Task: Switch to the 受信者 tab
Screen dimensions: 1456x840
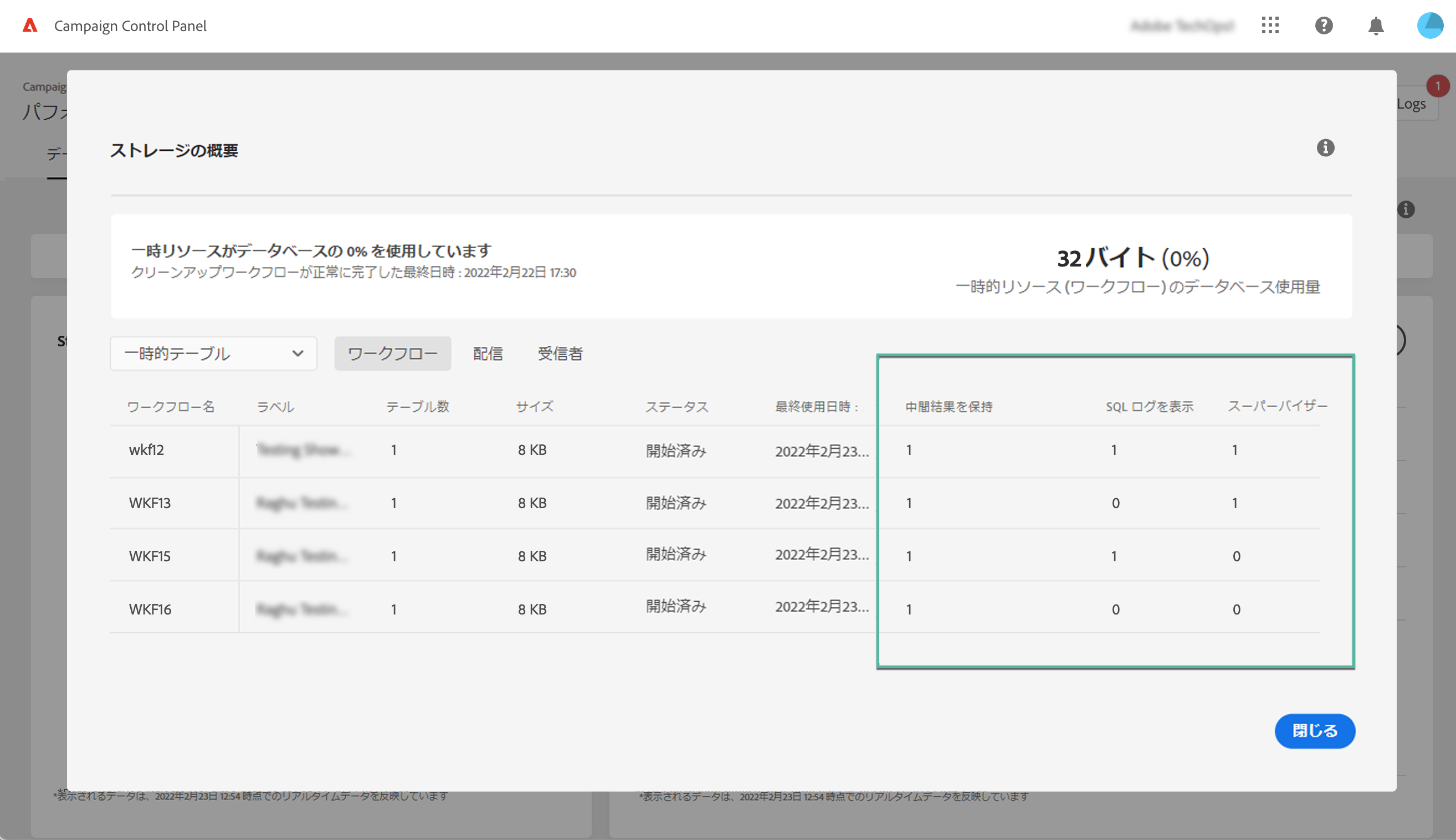Action: pyautogui.click(x=560, y=353)
